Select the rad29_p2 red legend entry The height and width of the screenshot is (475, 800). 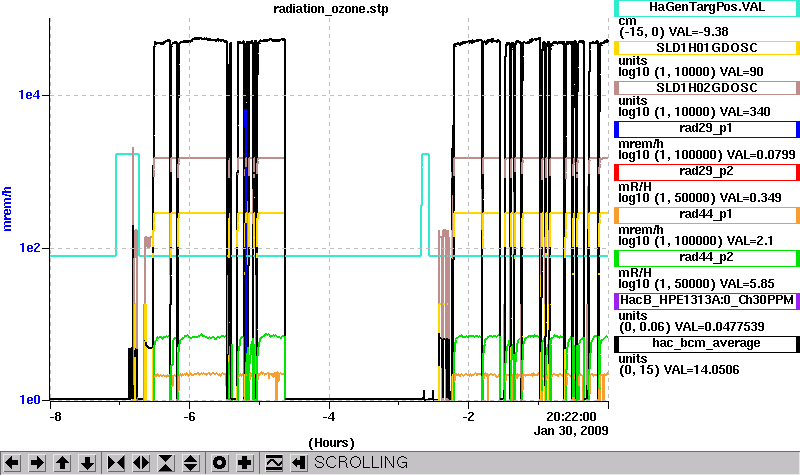707,171
